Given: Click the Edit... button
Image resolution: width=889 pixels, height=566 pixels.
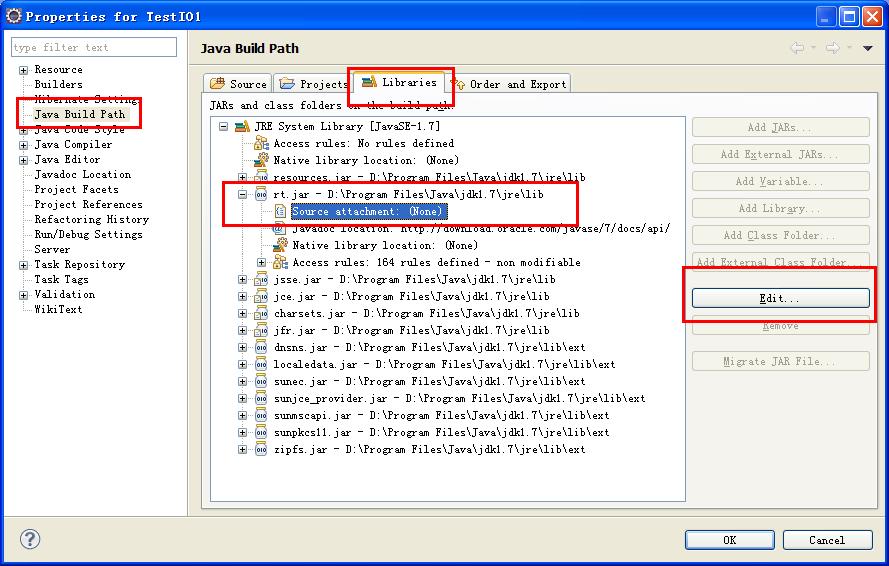Looking at the screenshot, I should coord(780,298).
